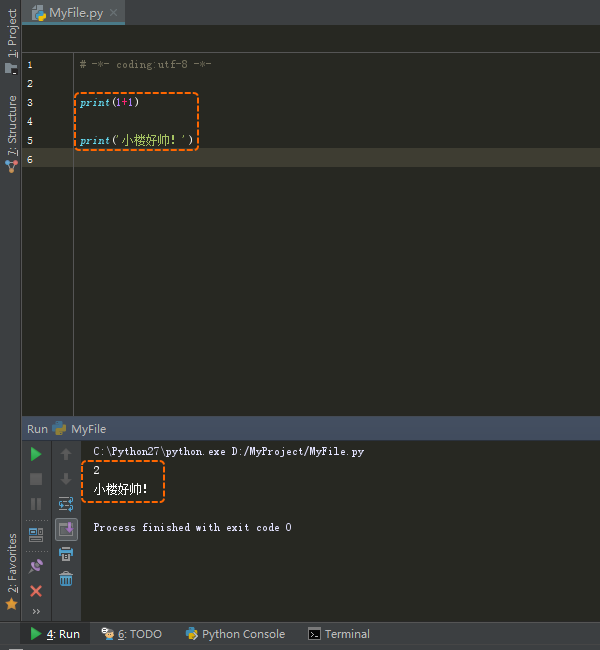
Task: Click the Pin Tab icon
Action: [x=36, y=565]
